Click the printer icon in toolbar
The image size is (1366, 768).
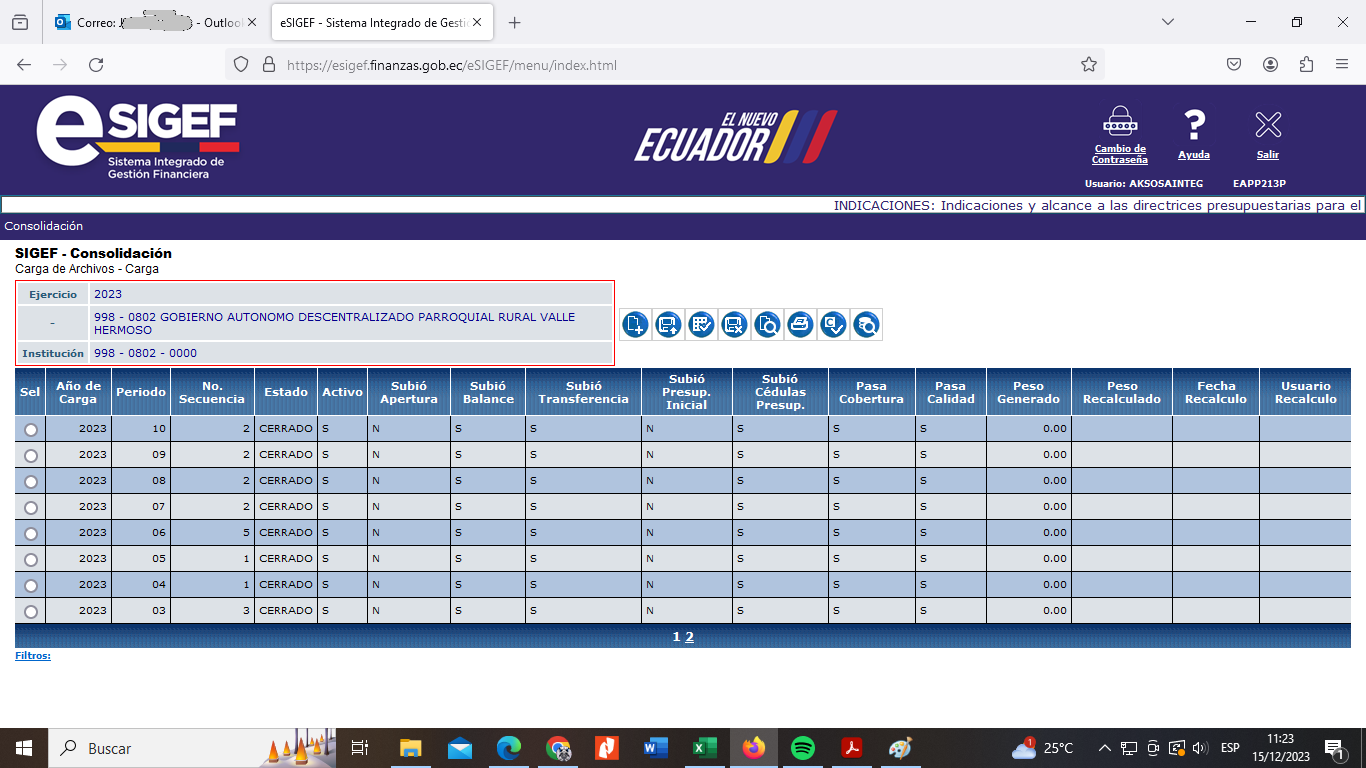(800, 324)
